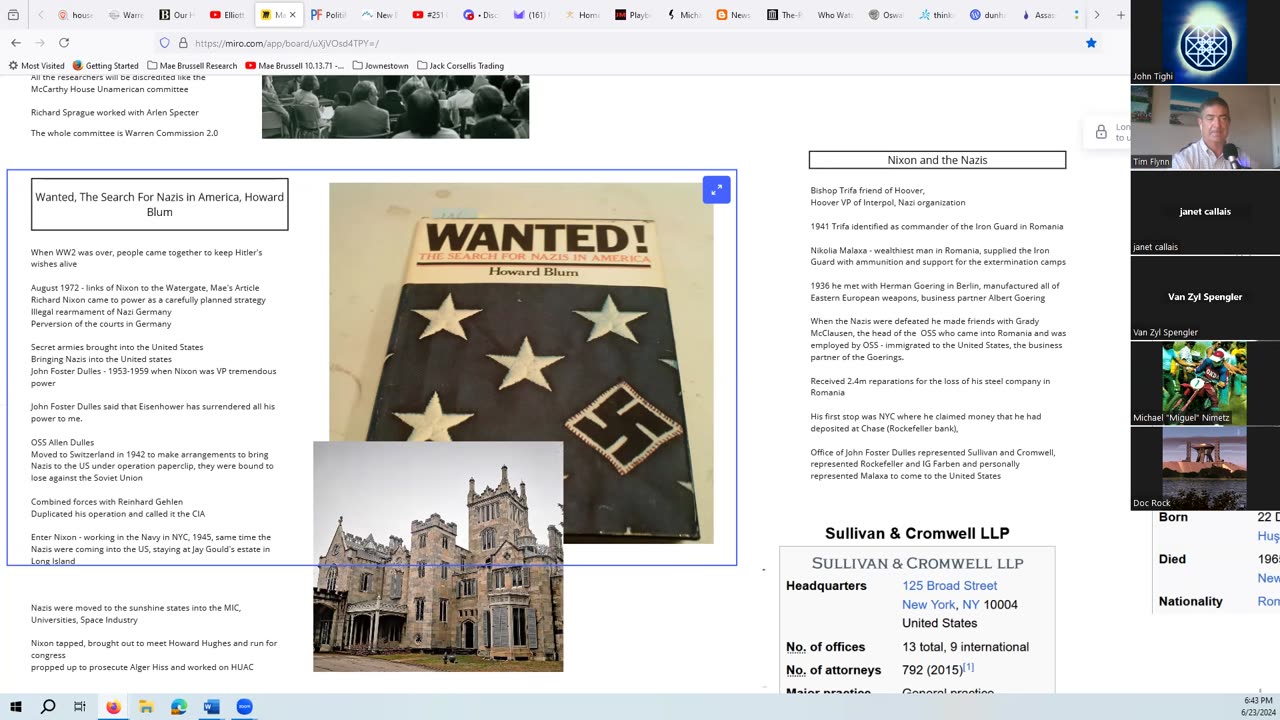
Task: Open Jack Corsellis Trading bookmark folder
Action: tap(460, 66)
